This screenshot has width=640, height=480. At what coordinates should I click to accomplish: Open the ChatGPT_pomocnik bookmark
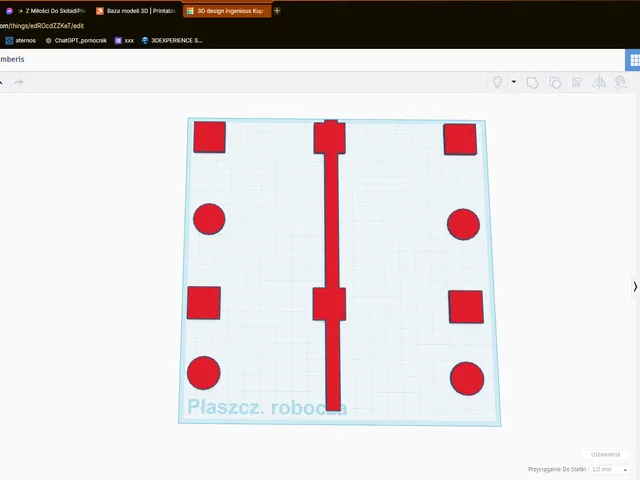(x=76, y=40)
